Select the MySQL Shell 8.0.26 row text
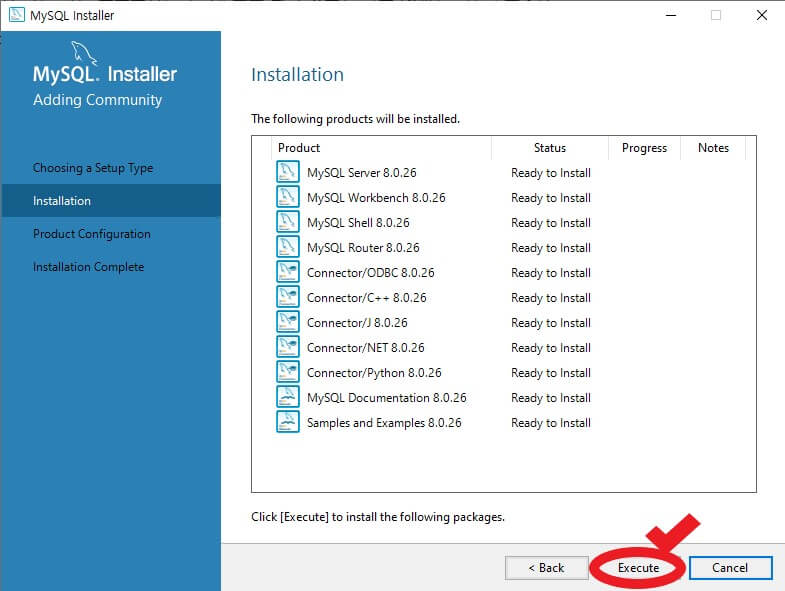785x591 pixels. click(358, 223)
